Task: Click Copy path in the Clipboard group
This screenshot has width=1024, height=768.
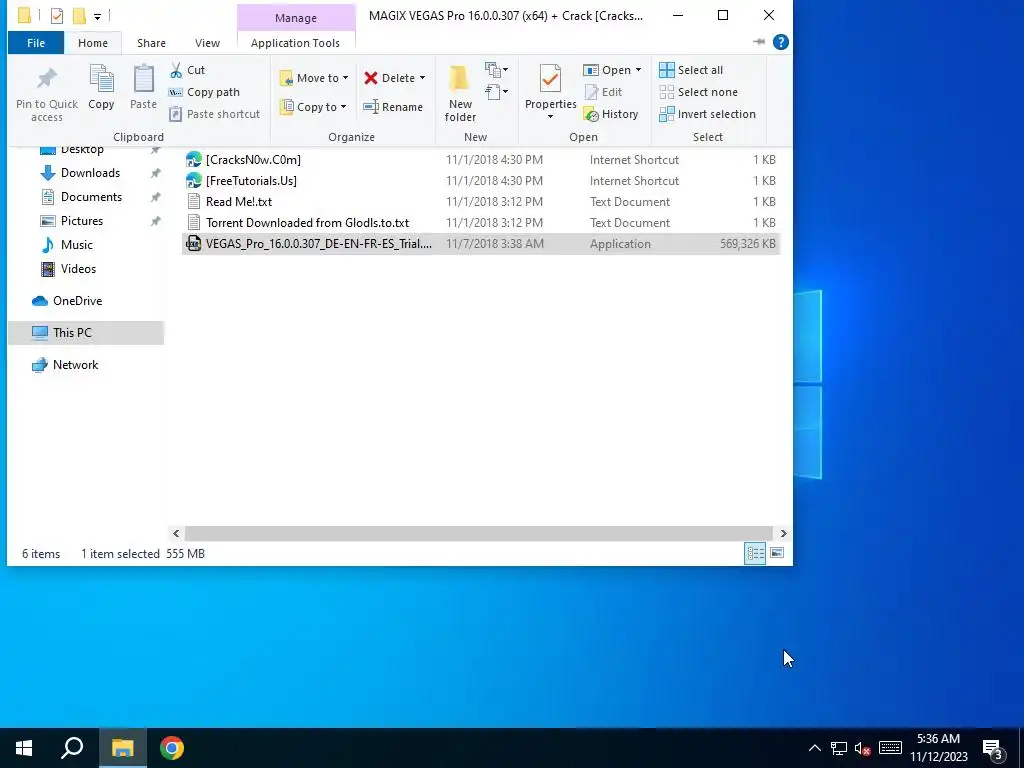Action: [x=204, y=92]
